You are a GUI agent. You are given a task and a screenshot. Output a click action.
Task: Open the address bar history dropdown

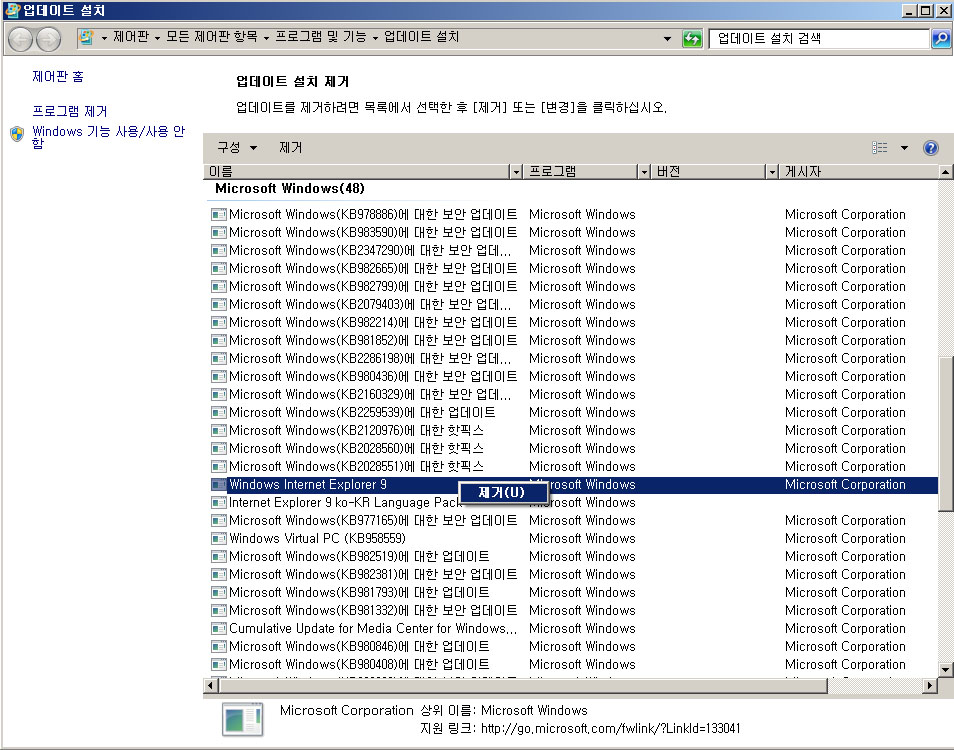coord(667,39)
